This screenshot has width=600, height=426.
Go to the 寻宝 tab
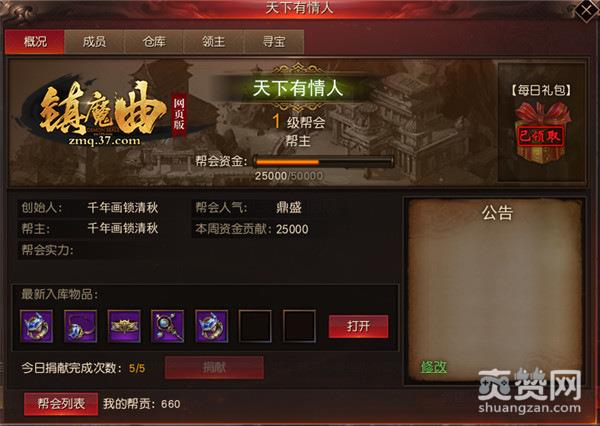[274, 42]
